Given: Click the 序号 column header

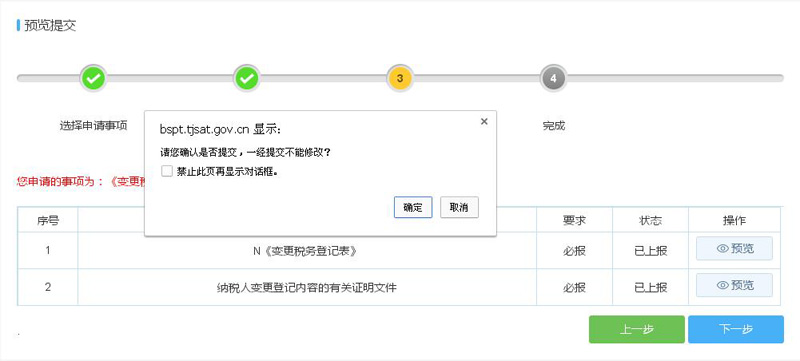Looking at the screenshot, I should click(x=47, y=220).
